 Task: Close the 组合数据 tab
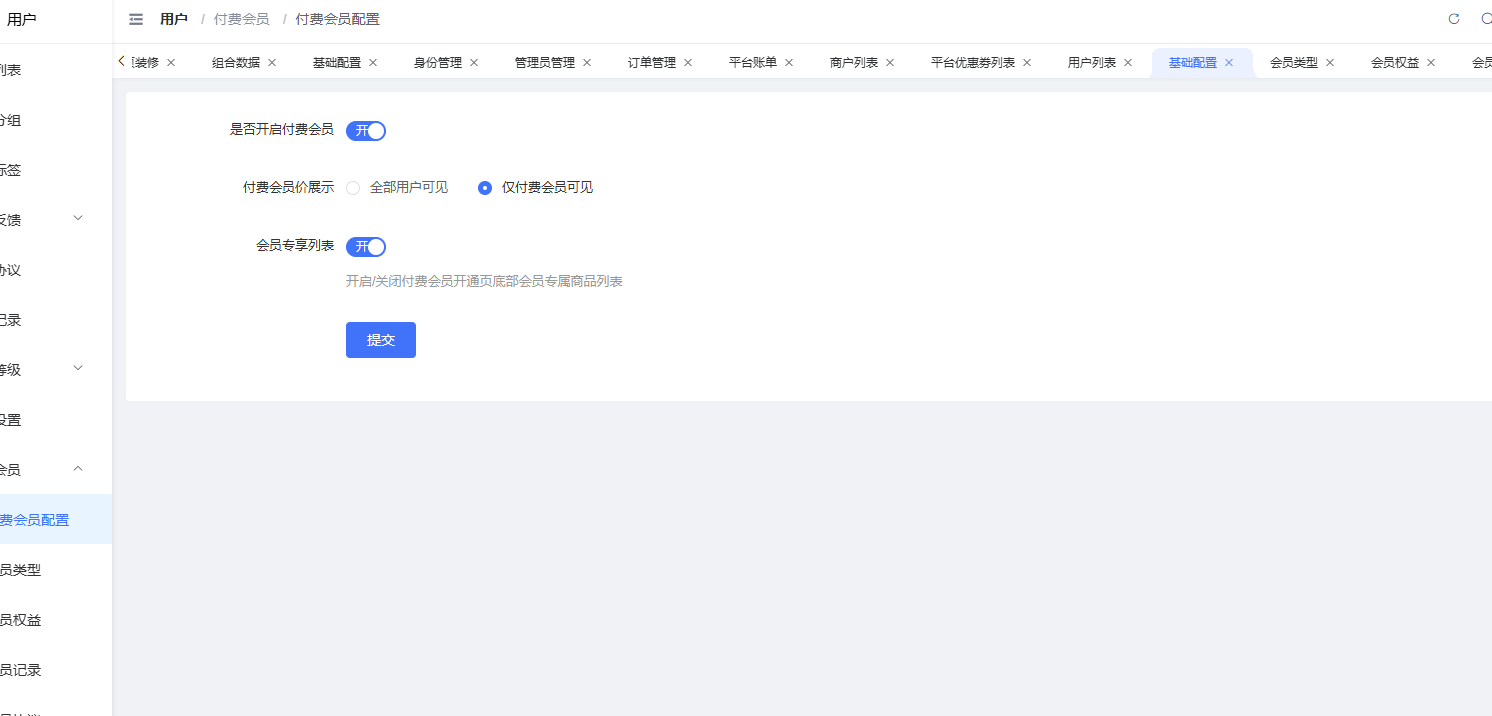(272, 62)
